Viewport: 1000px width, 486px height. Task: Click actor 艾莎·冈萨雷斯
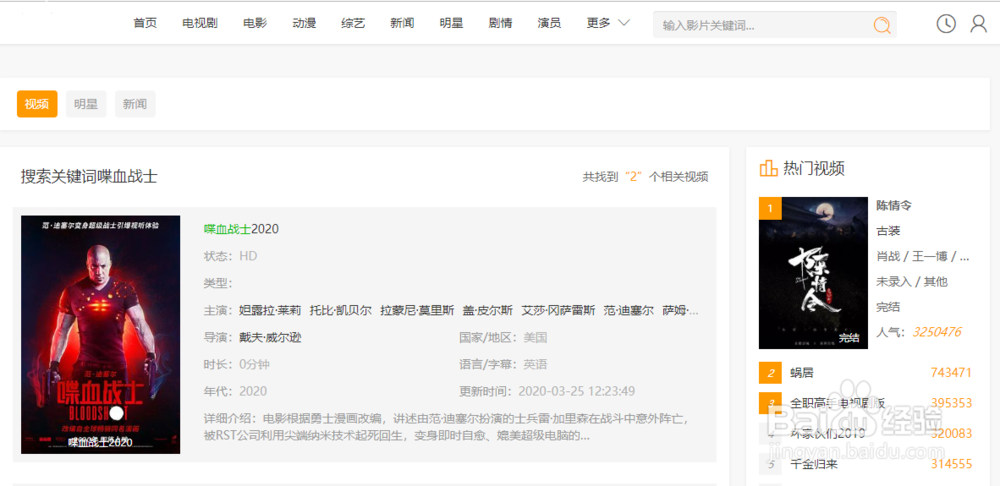pyautogui.click(x=558, y=311)
